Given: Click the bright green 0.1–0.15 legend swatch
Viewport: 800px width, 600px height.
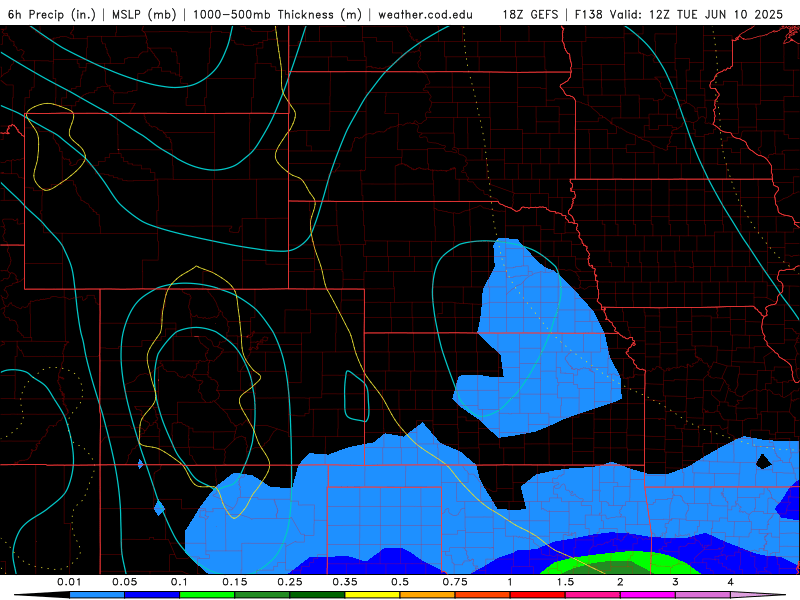Looking at the screenshot, I should 207,595.
